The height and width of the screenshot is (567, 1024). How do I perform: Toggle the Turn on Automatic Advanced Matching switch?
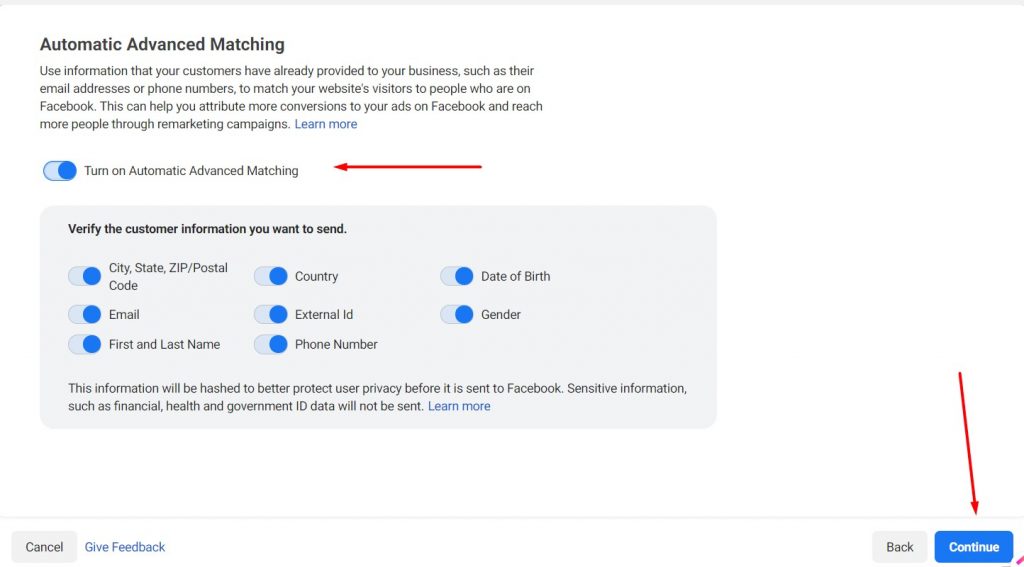(x=60, y=171)
